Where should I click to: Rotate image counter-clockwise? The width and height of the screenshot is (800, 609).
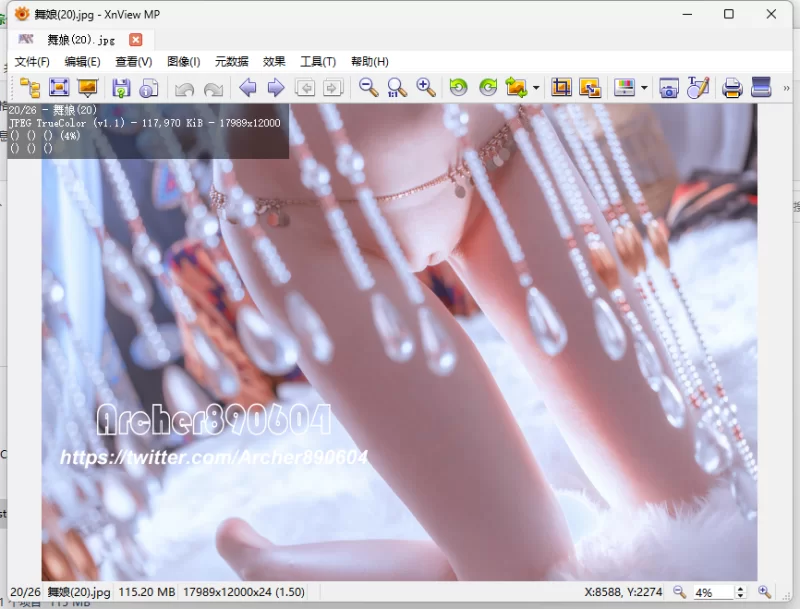459,88
